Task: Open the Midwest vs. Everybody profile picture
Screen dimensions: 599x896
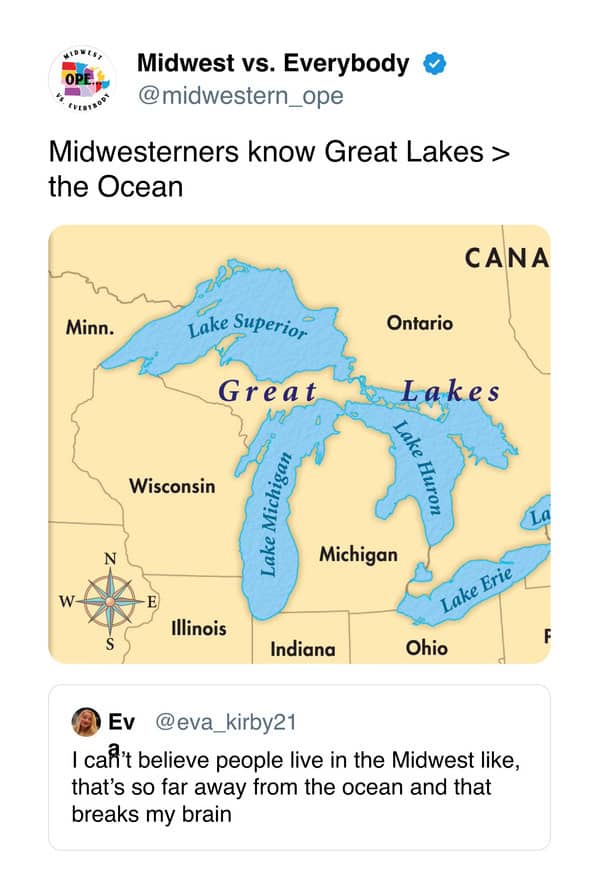Action: click(x=82, y=79)
